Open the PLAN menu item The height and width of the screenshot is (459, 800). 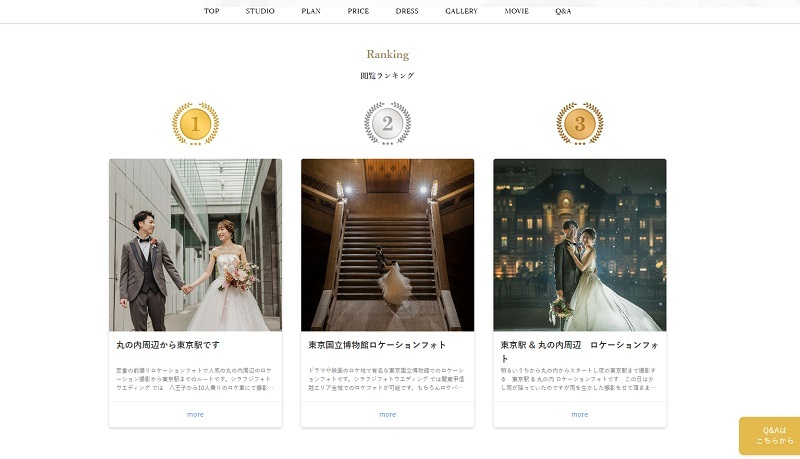311,11
